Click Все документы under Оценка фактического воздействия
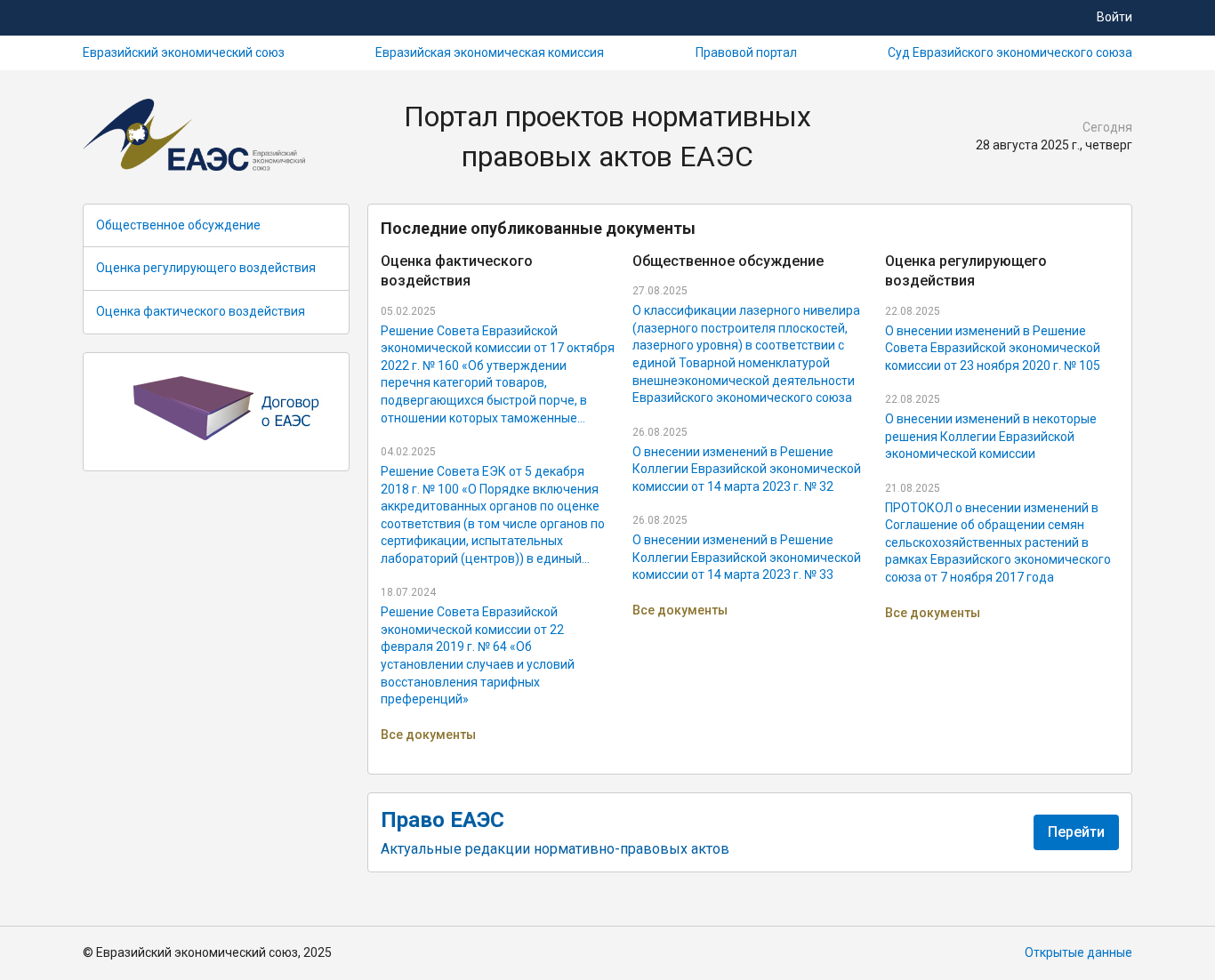The width and height of the screenshot is (1215, 980). pos(428,735)
